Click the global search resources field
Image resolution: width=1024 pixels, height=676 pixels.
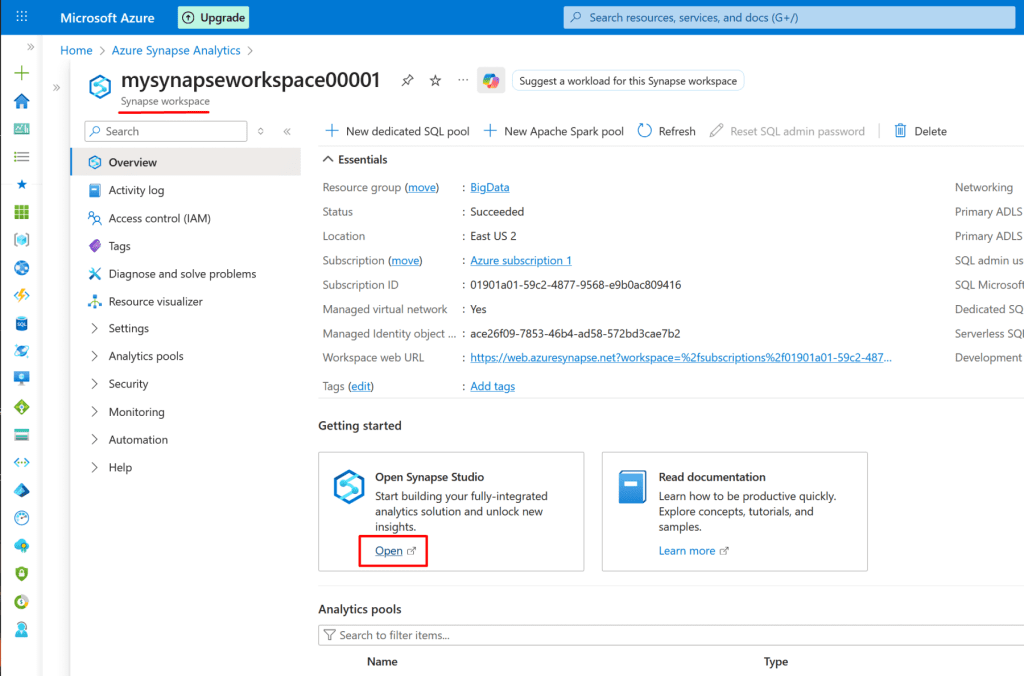coord(790,18)
